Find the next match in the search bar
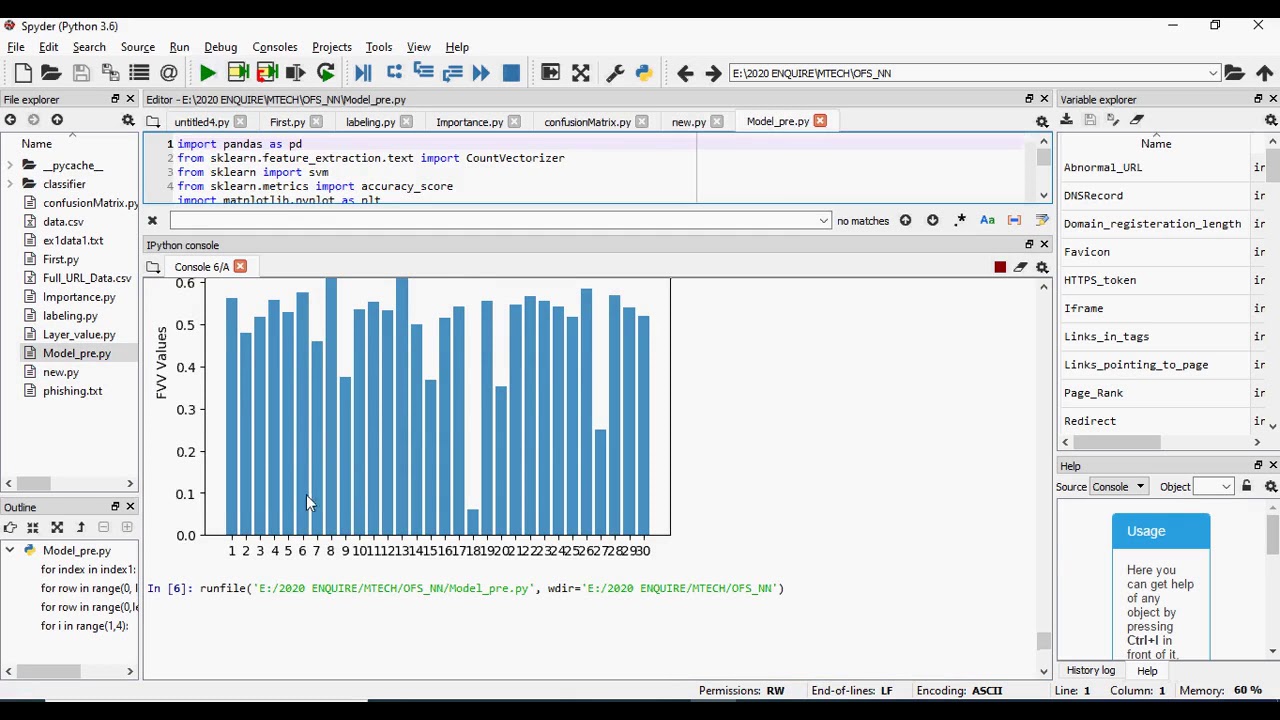1280x720 pixels. click(932, 220)
